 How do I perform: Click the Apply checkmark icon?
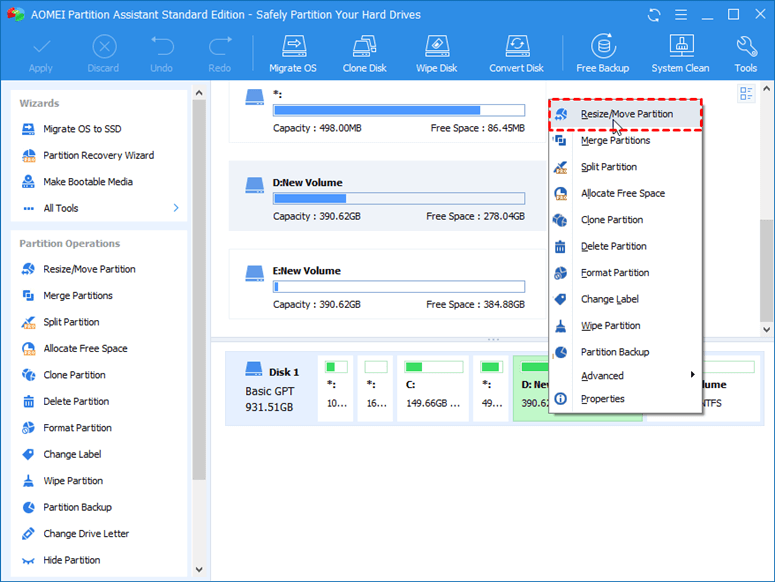[x=41, y=47]
